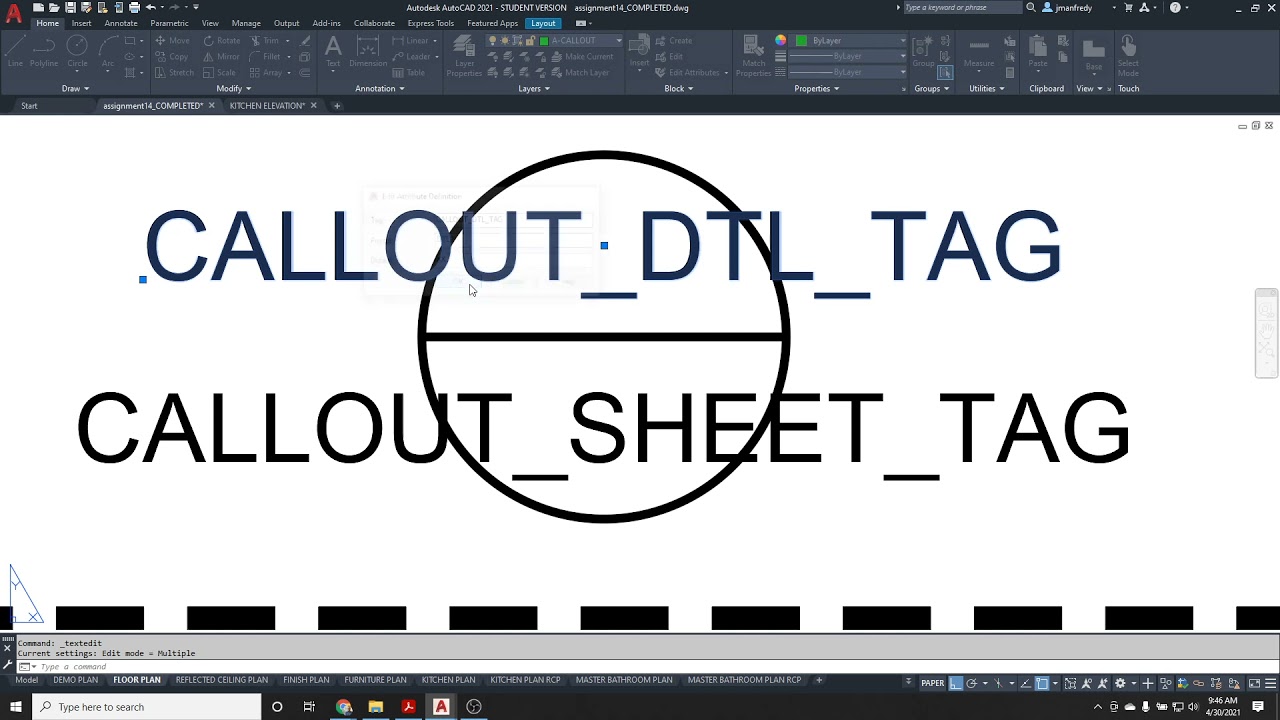
Task: Click the Select Mode touch icon
Action: click(x=1128, y=56)
